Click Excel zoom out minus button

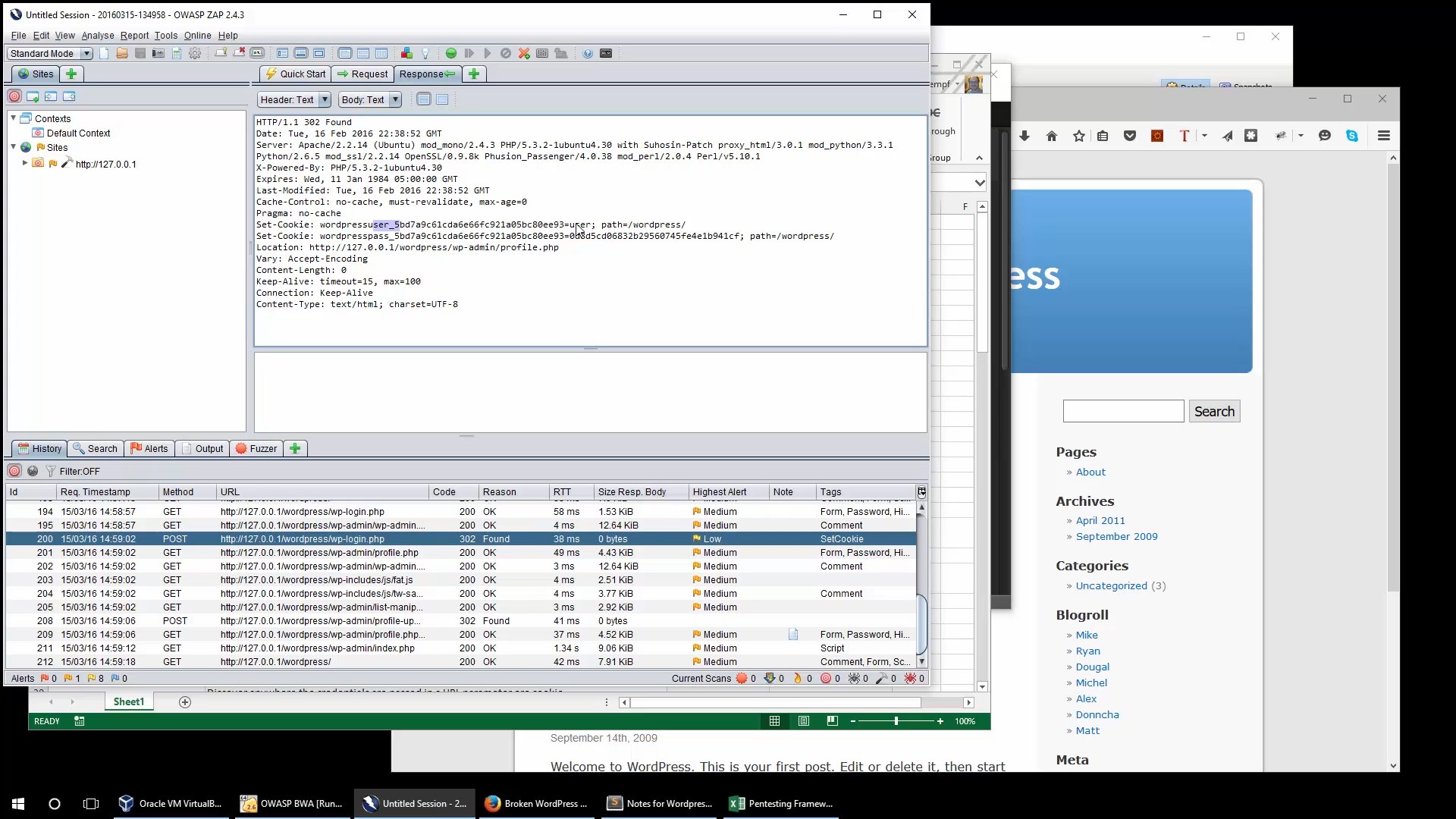pos(853,721)
